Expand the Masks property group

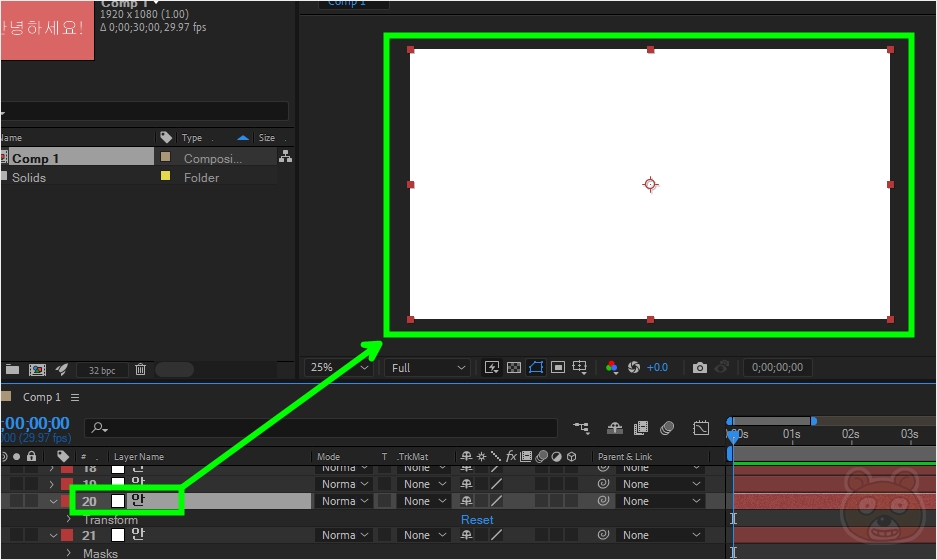tap(69, 553)
